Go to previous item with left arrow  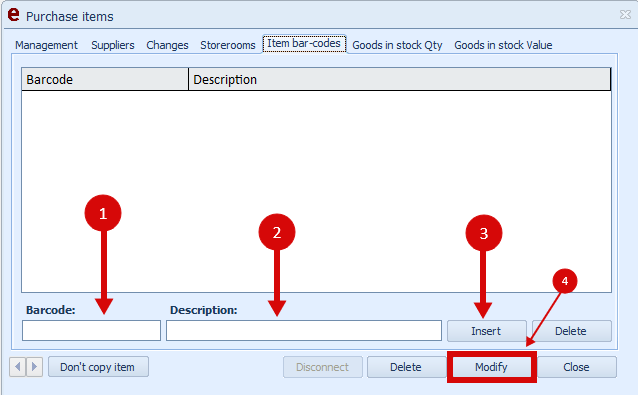pyautogui.click(x=17, y=367)
